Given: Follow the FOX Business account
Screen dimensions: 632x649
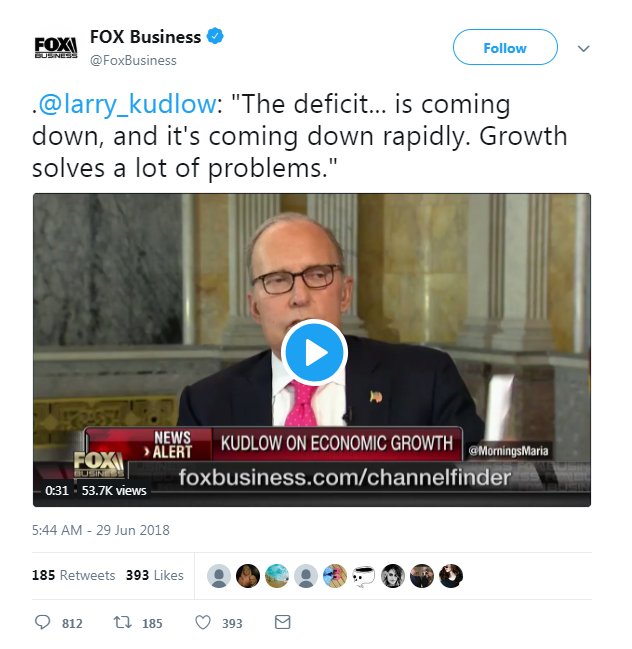Looking at the screenshot, I should [505, 47].
